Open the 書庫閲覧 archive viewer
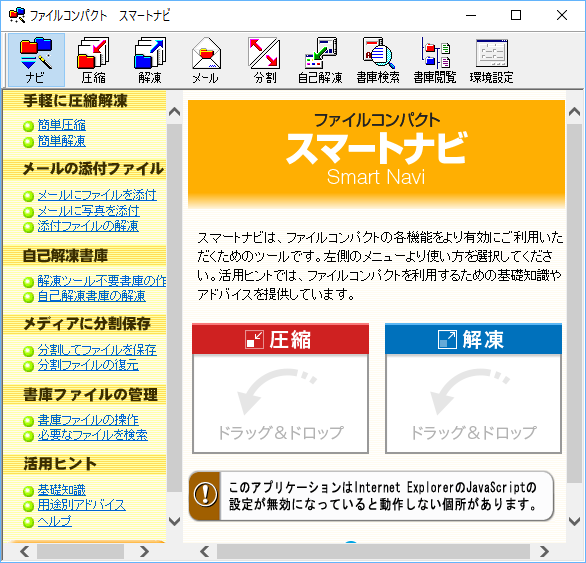 coord(435,60)
